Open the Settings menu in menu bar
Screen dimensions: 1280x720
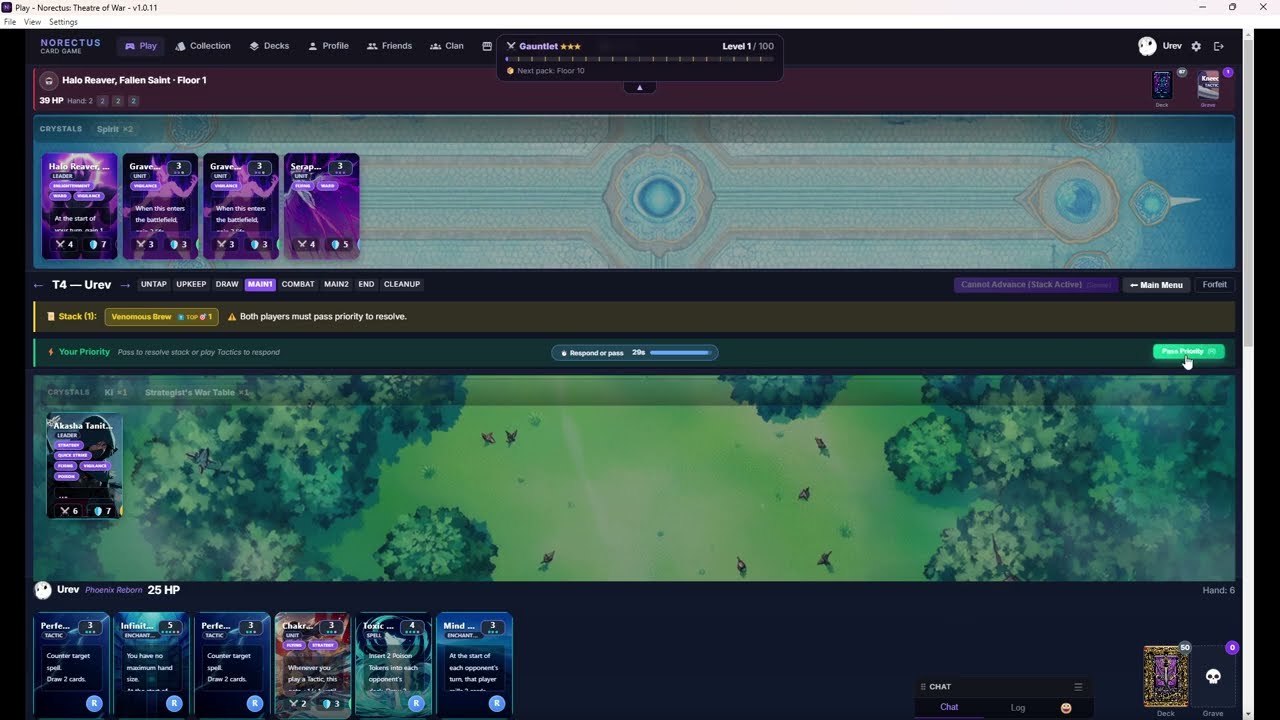click(63, 22)
